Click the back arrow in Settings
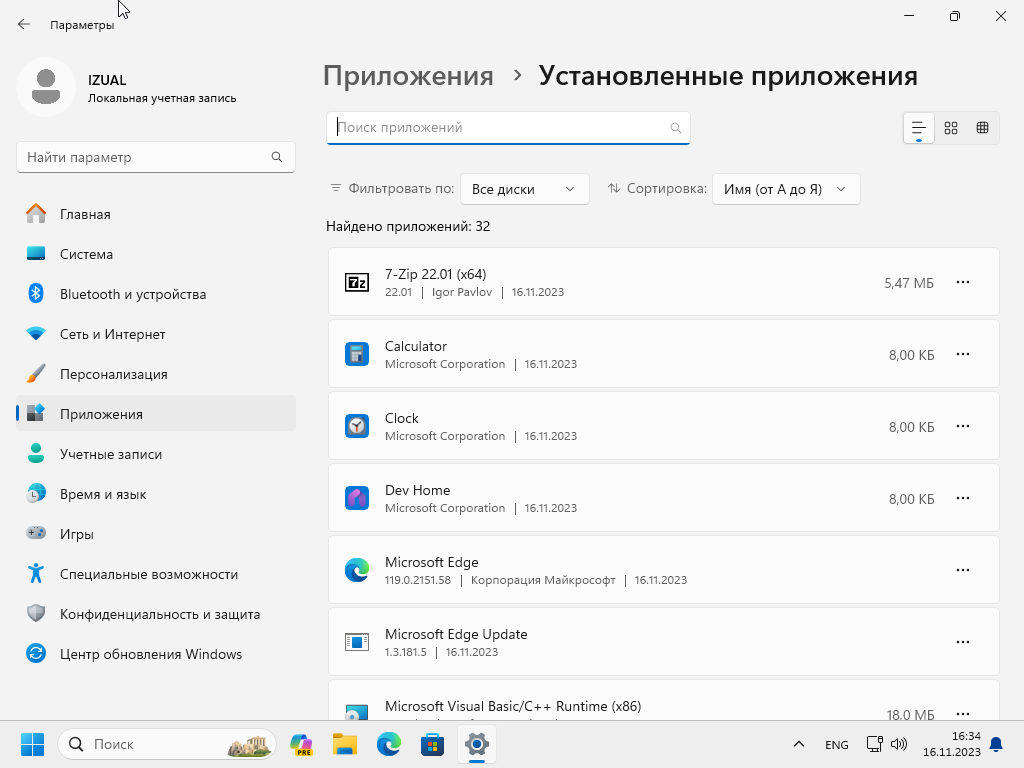This screenshot has height=768, width=1024. tap(24, 24)
